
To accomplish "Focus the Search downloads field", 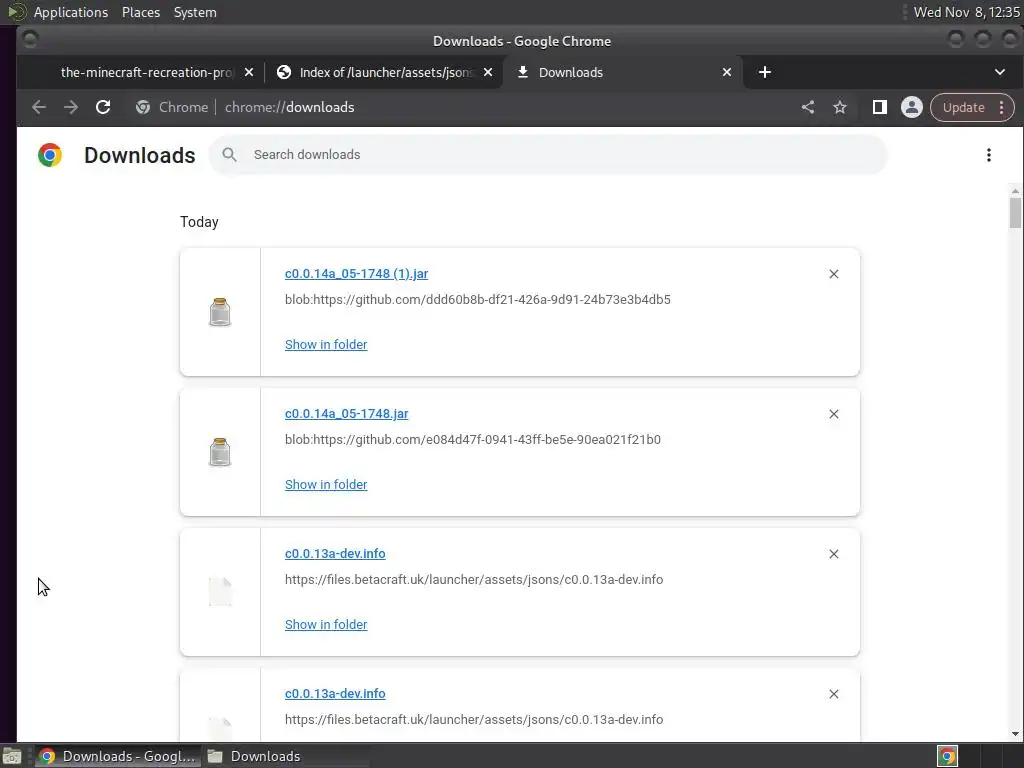I will (549, 155).
